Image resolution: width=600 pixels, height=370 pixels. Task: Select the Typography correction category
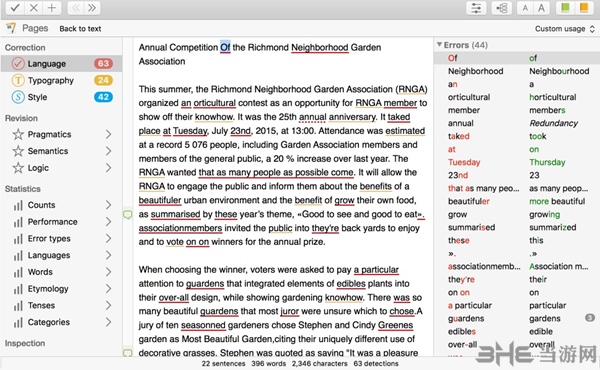tap(61, 80)
